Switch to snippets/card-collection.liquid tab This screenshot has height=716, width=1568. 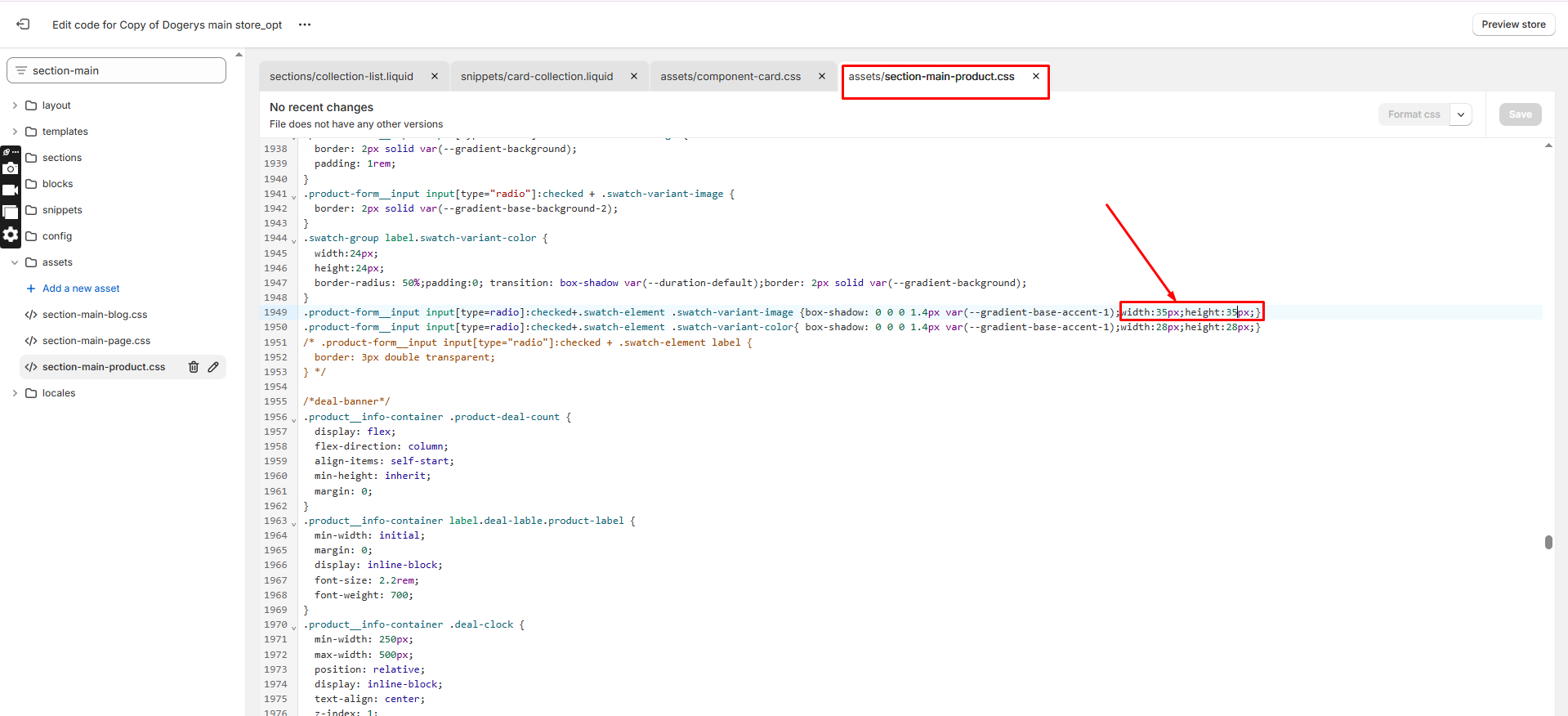click(537, 76)
